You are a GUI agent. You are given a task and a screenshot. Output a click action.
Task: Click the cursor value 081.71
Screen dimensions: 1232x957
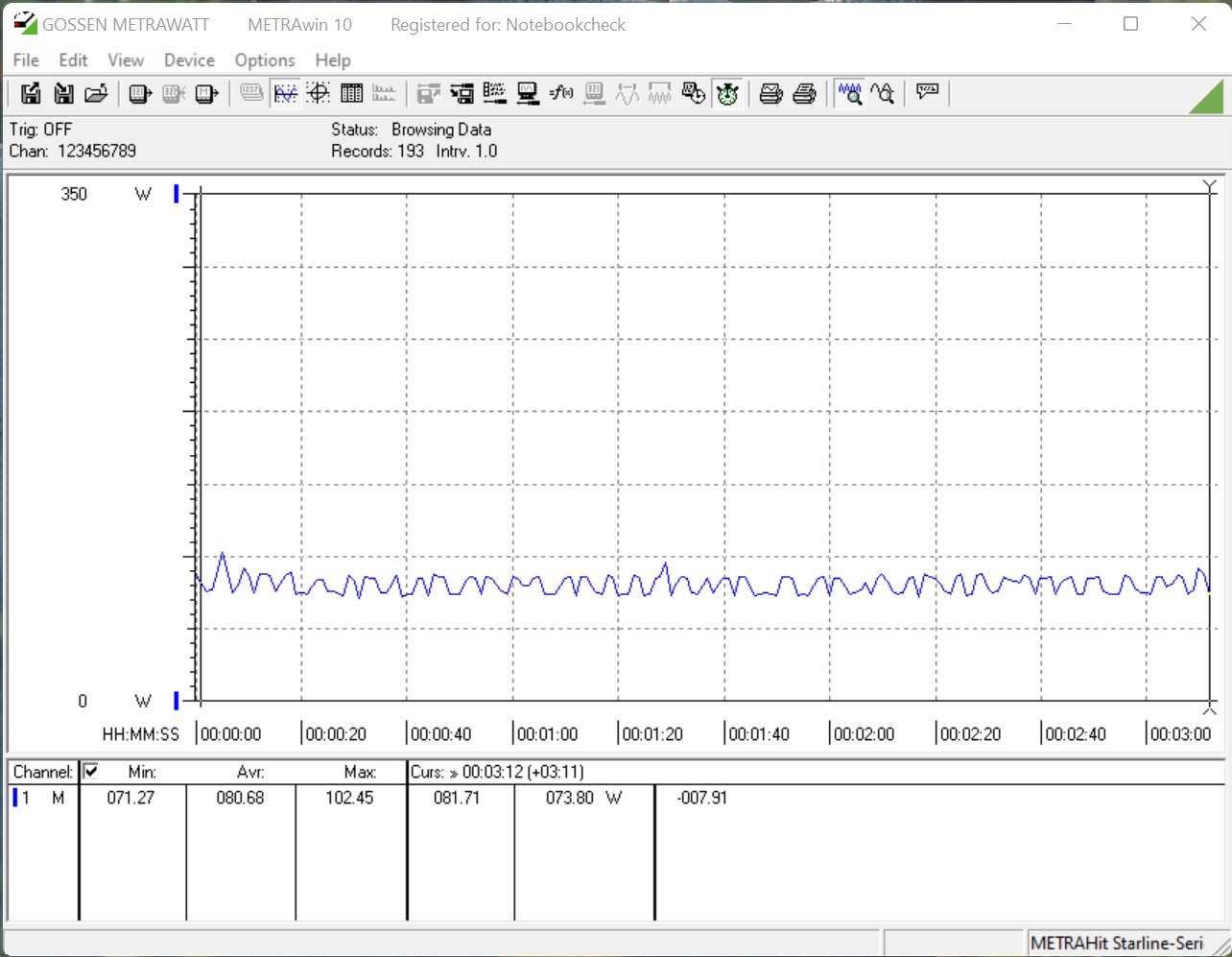[x=457, y=798]
